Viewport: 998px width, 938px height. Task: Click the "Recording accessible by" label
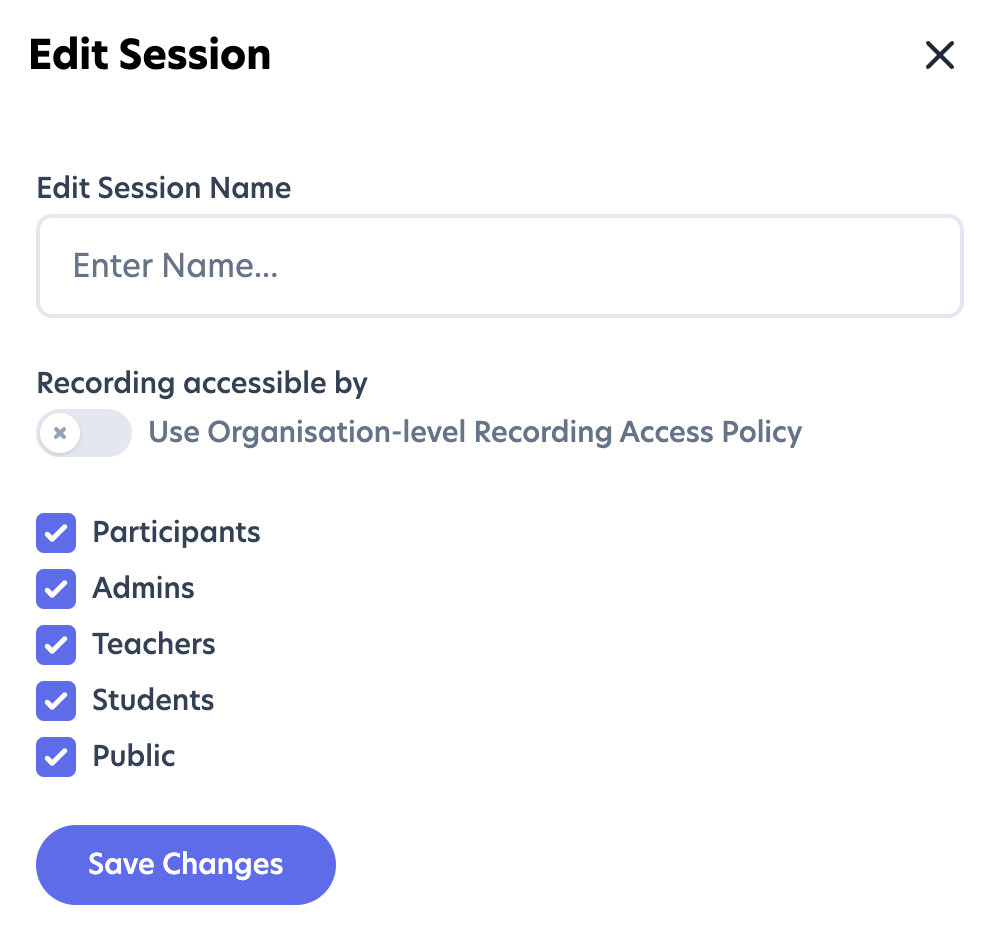(x=202, y=383)
